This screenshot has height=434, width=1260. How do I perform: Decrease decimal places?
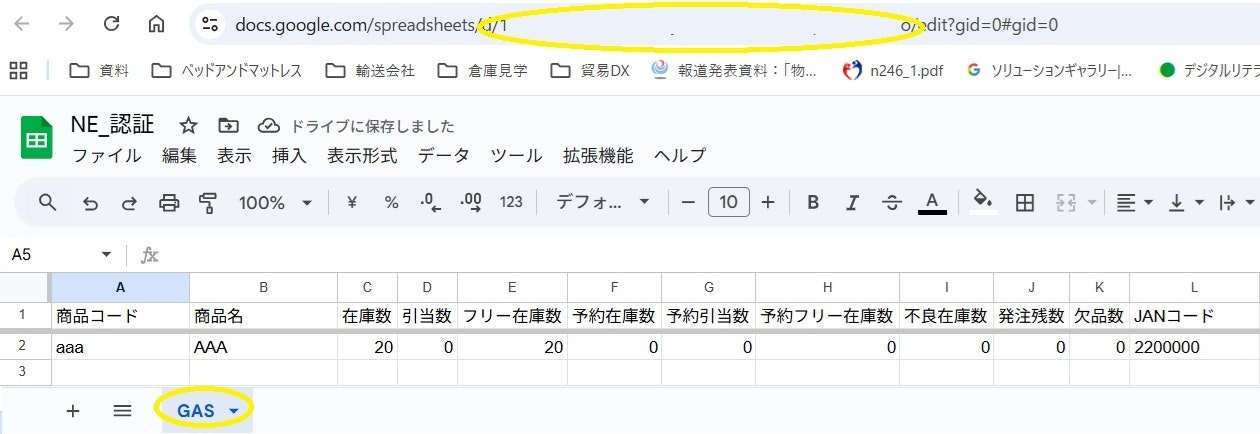click(431, 202)
